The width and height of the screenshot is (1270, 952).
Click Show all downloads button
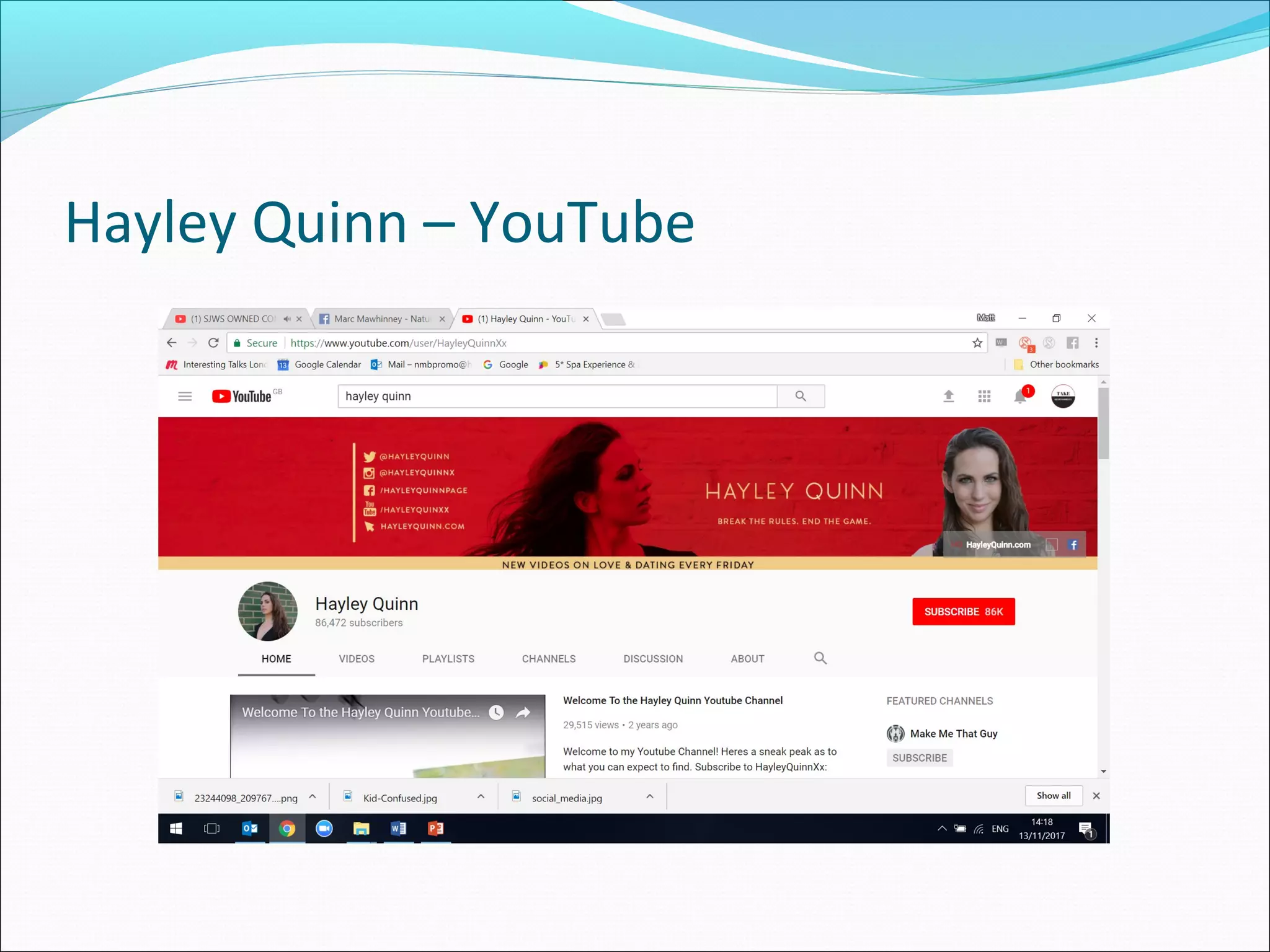[x=1054, y=796]
